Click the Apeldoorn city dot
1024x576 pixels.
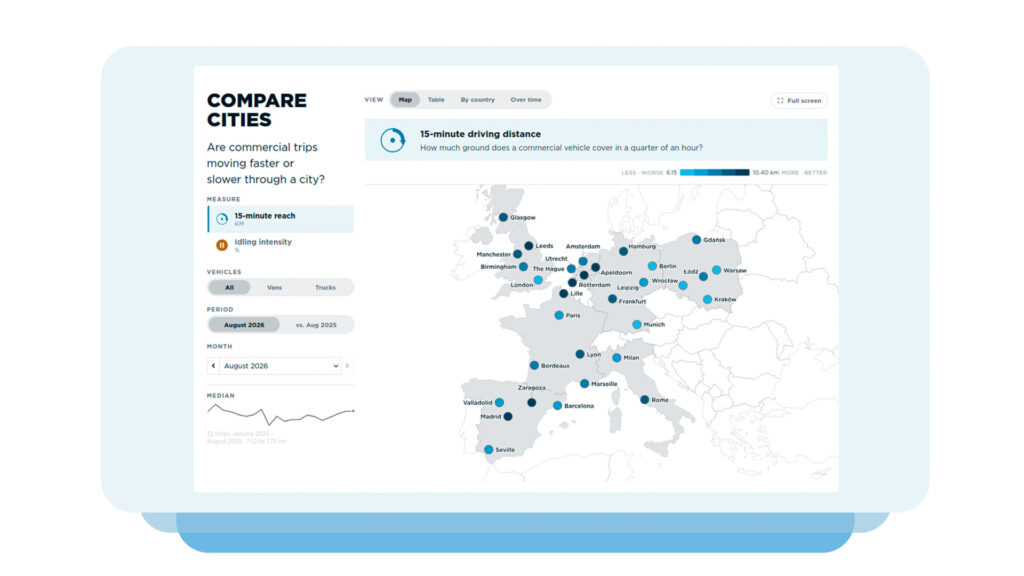coord(596,268)
